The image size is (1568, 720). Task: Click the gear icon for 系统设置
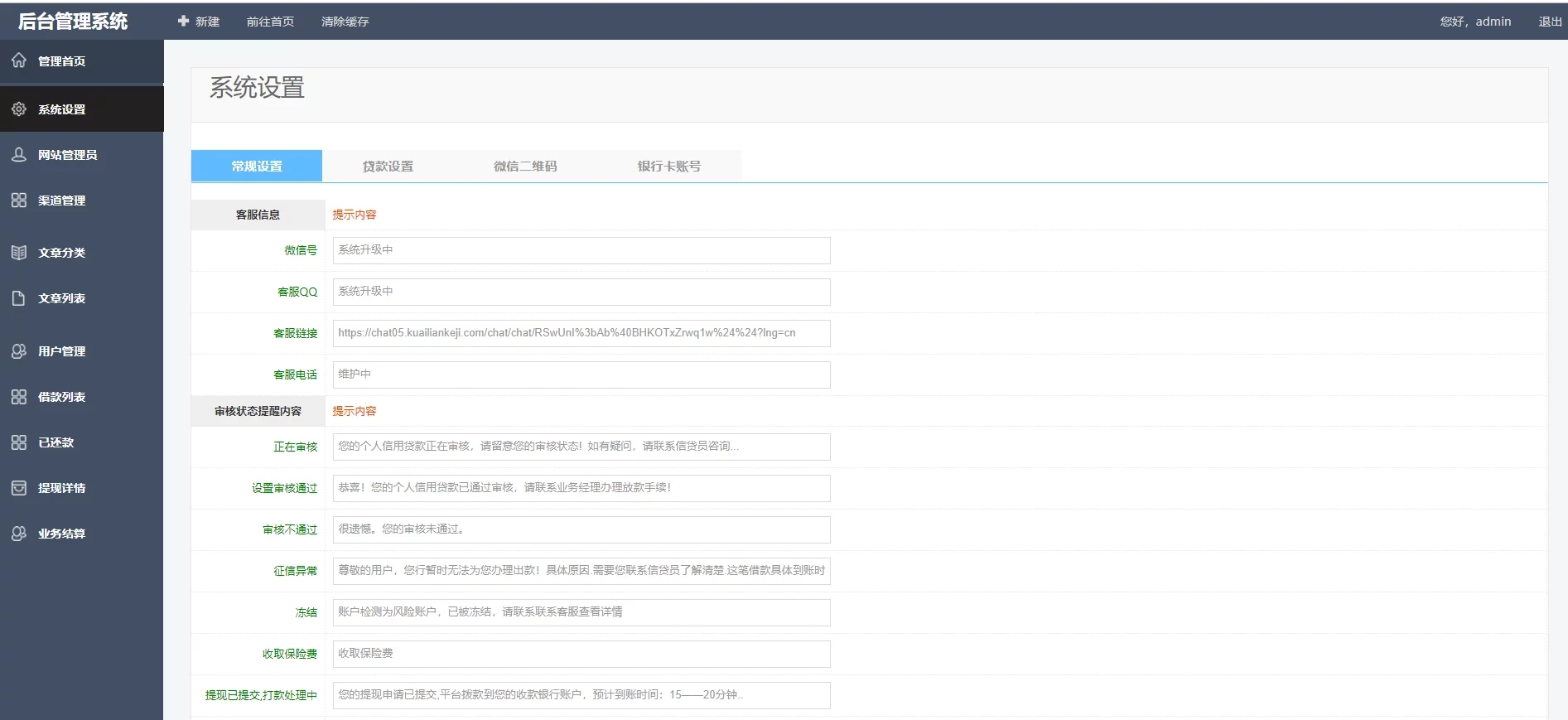tap(19, 109)
